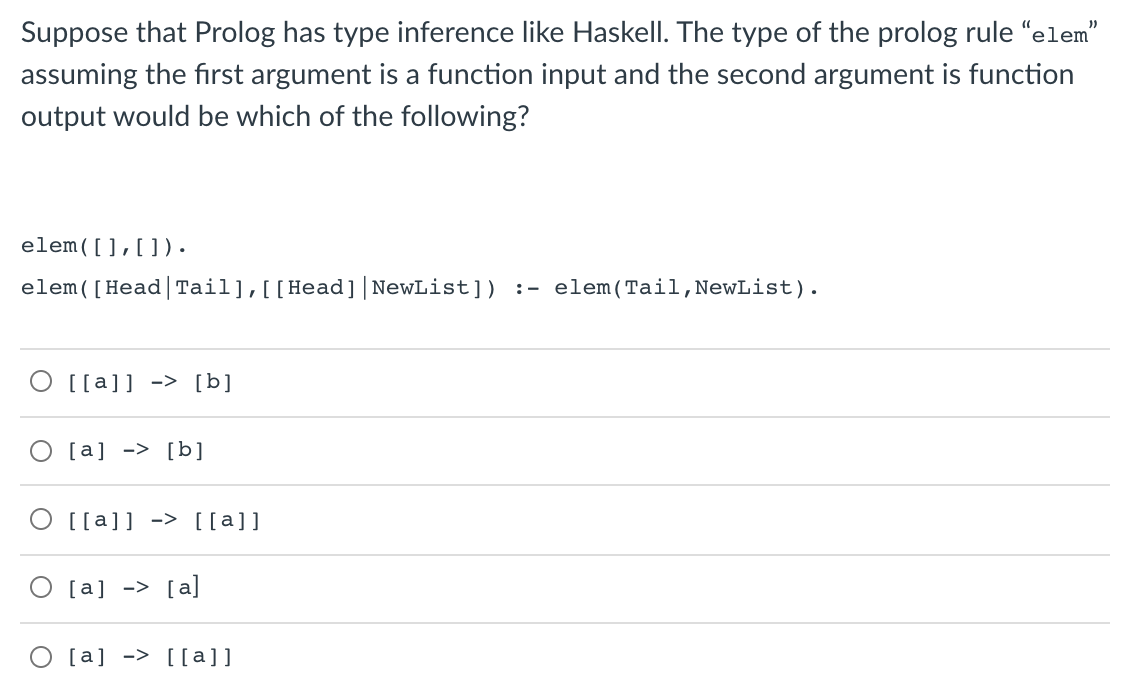The height and width of the screenshot is (690, 1132).
Task: Mark the [a] -> [a] radio button
Action: [x=41, y=588]
